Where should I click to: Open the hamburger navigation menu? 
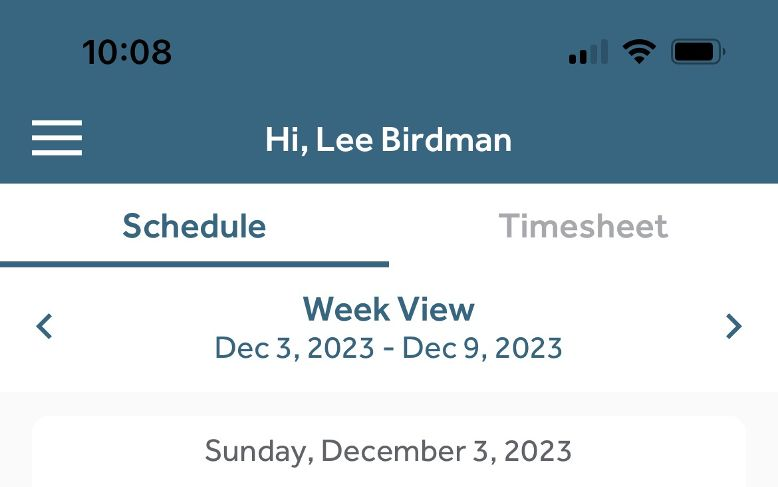click(x=57, y=138)
